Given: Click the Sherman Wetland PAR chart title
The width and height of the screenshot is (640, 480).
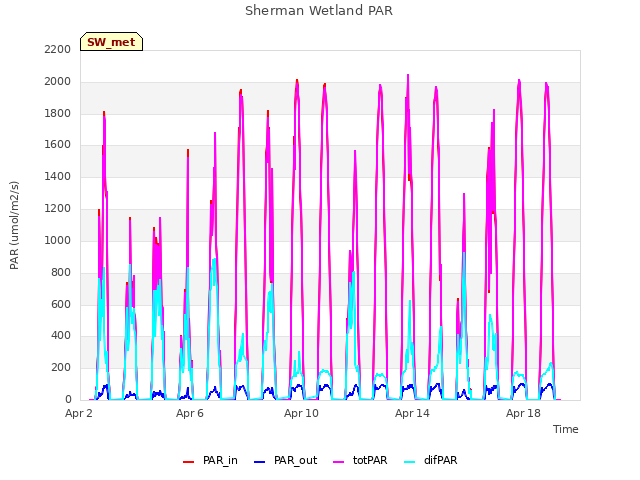Looking at the screenshot, I should pyautogui.click(x=319, y=11).
